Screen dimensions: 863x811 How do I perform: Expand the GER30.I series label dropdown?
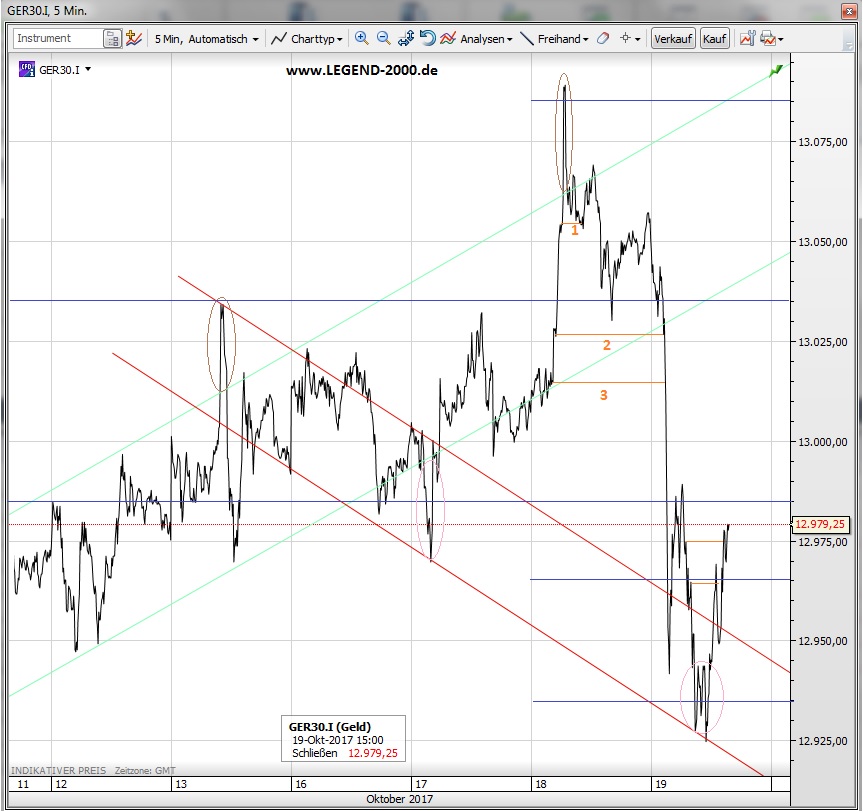(88, 70)
